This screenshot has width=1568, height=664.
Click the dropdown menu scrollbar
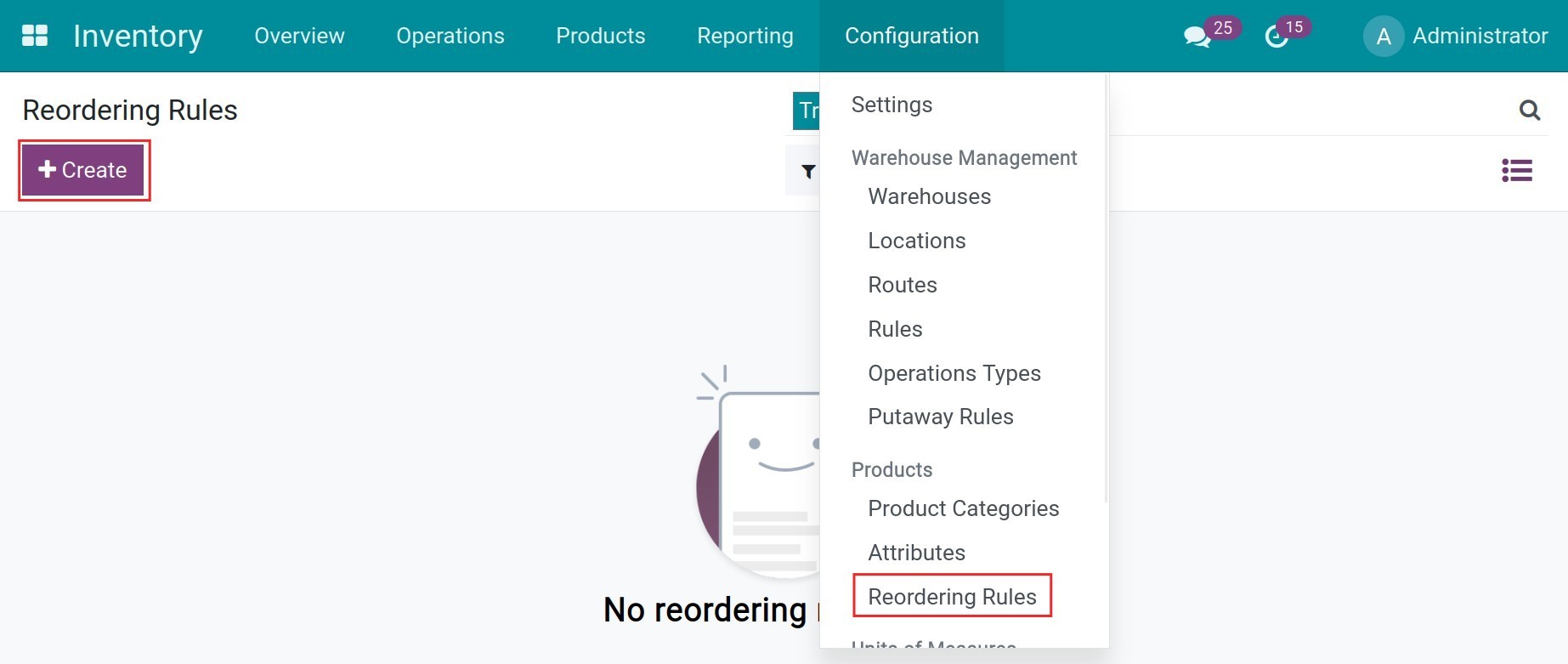(x=1106, y=289)
